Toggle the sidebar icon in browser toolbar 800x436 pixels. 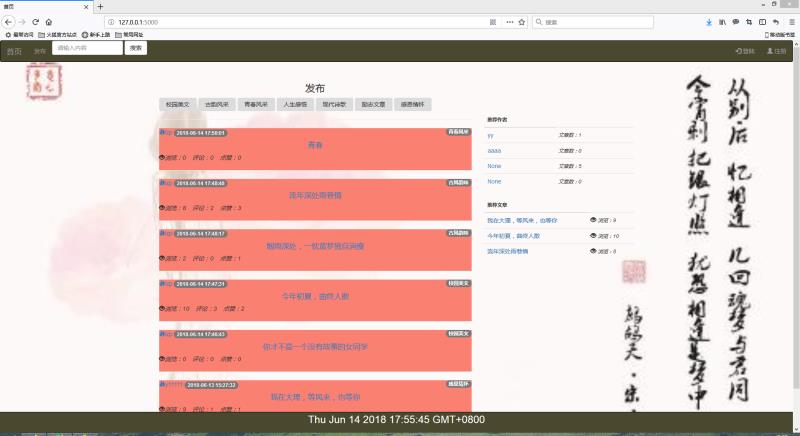pos(762,22)
